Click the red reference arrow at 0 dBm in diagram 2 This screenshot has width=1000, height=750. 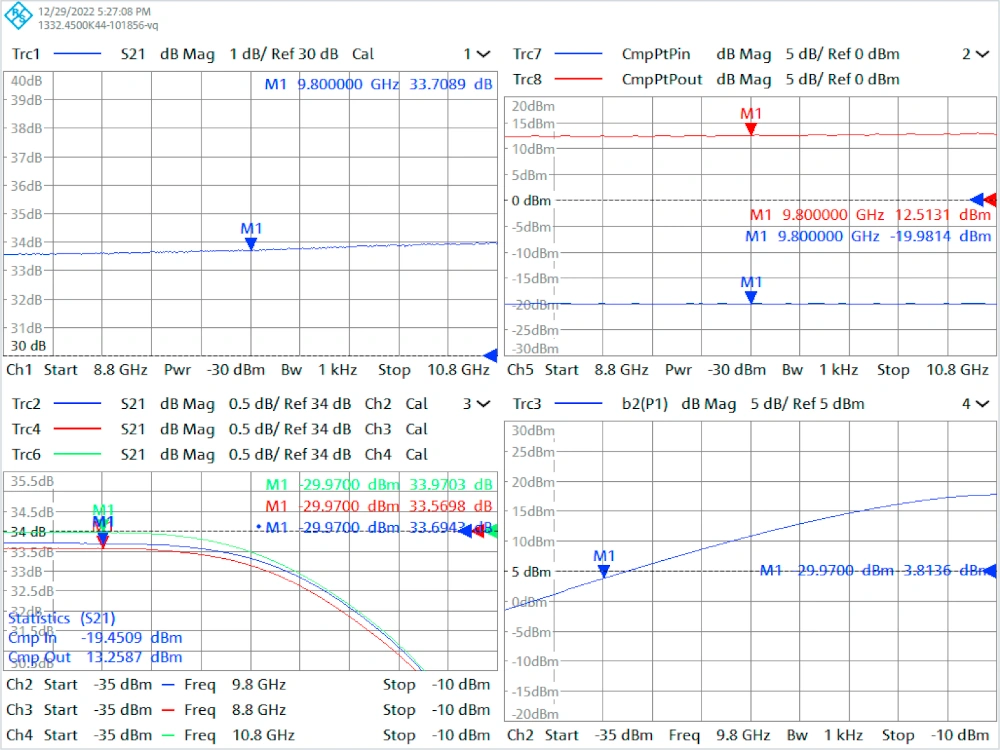(991, 200)
